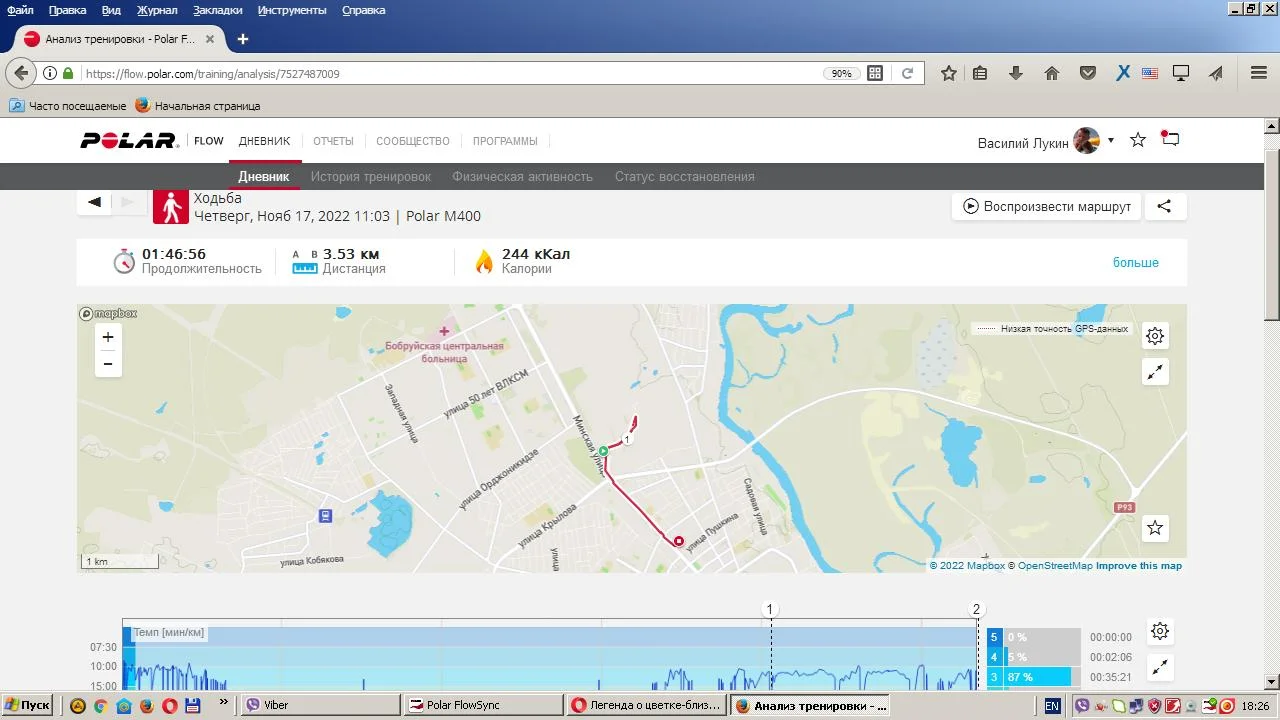The image size is (1280, 720).
Task: Open the map settings gear
Action: click(1155, 336)
